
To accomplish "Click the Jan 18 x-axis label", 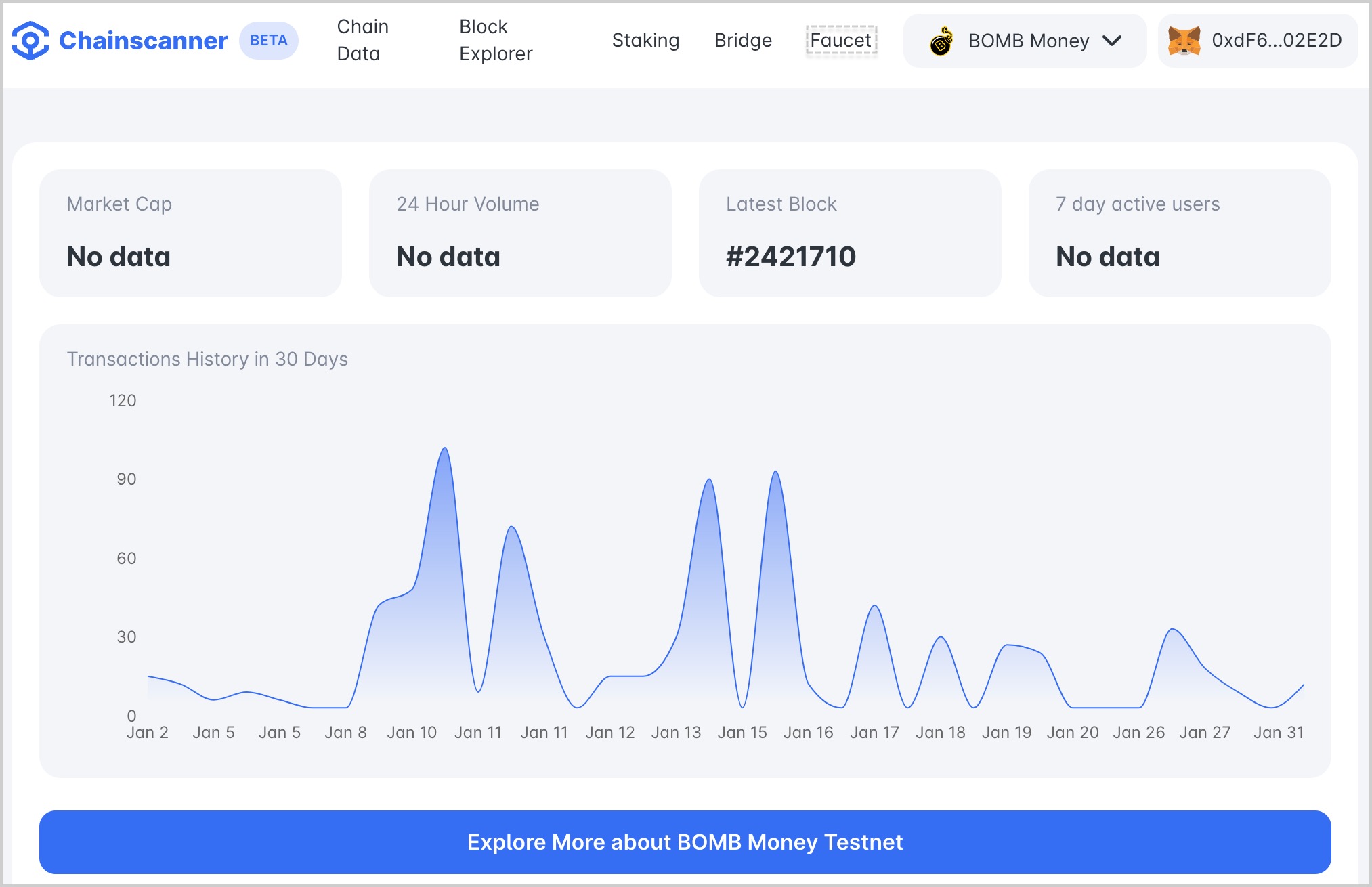I will click(x=941, y=733).
